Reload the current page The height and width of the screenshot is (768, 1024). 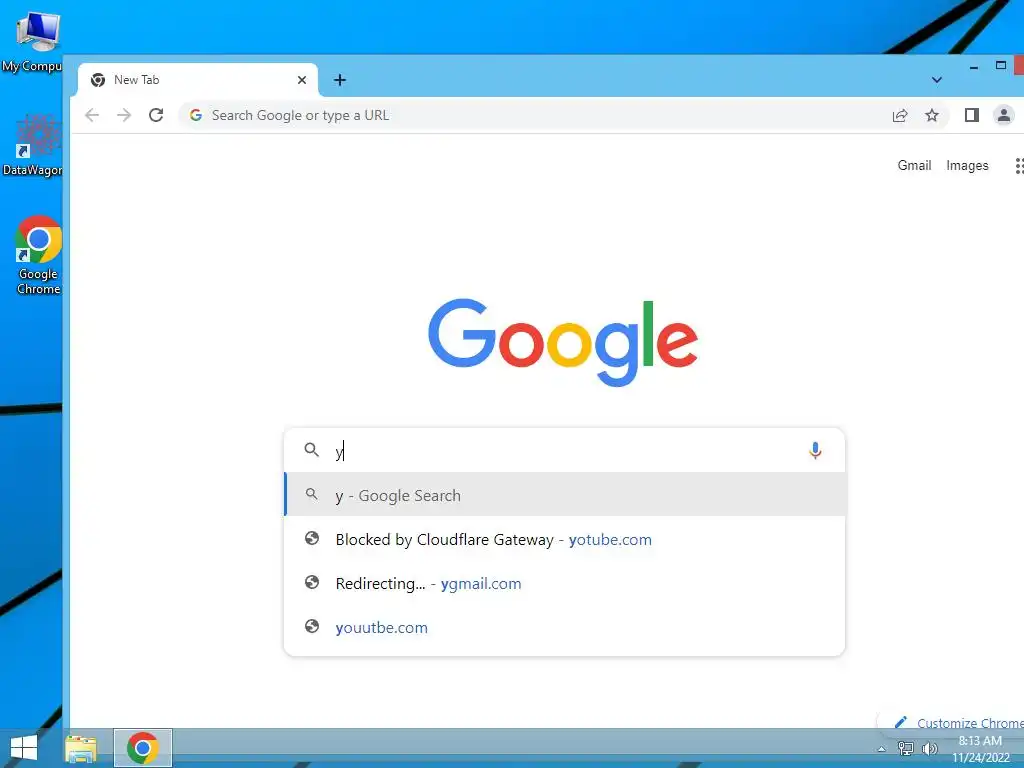[155, 116]
